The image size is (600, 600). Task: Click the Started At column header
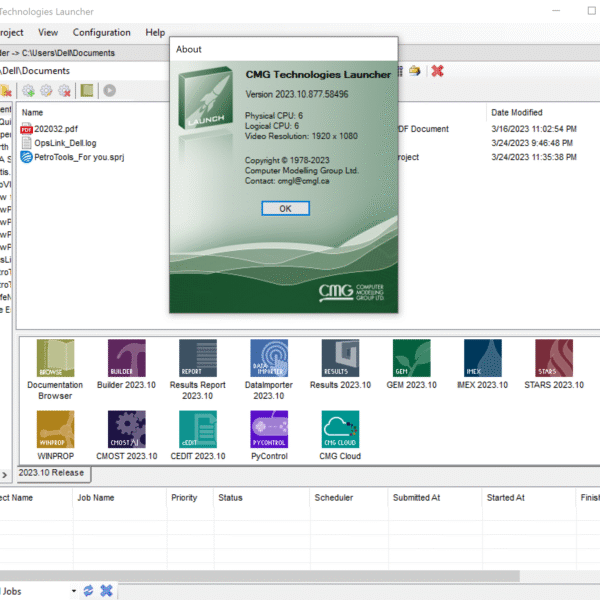coord(505,497)
